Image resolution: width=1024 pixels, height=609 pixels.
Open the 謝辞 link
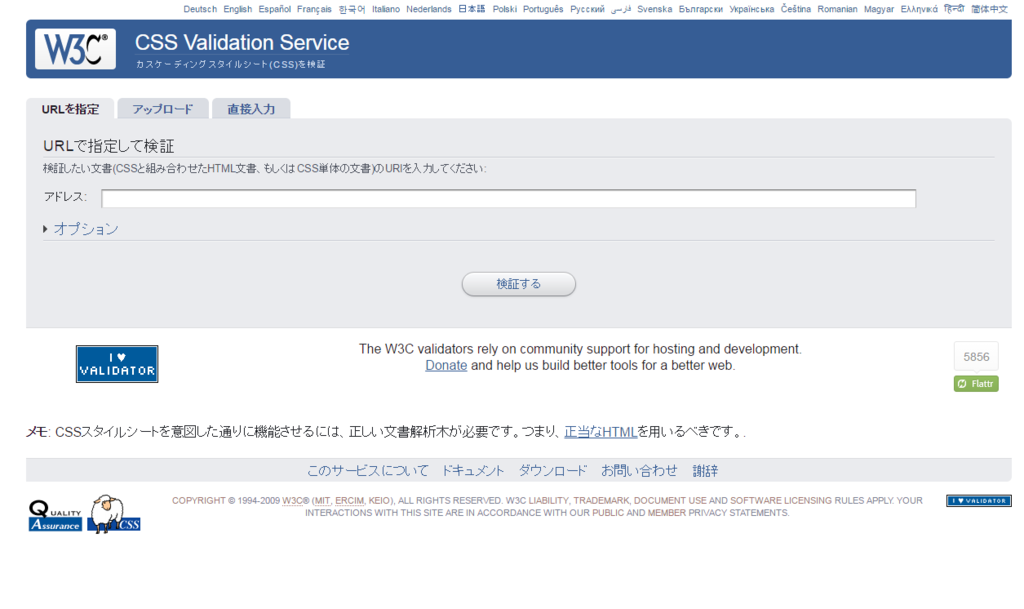(705, 471)
